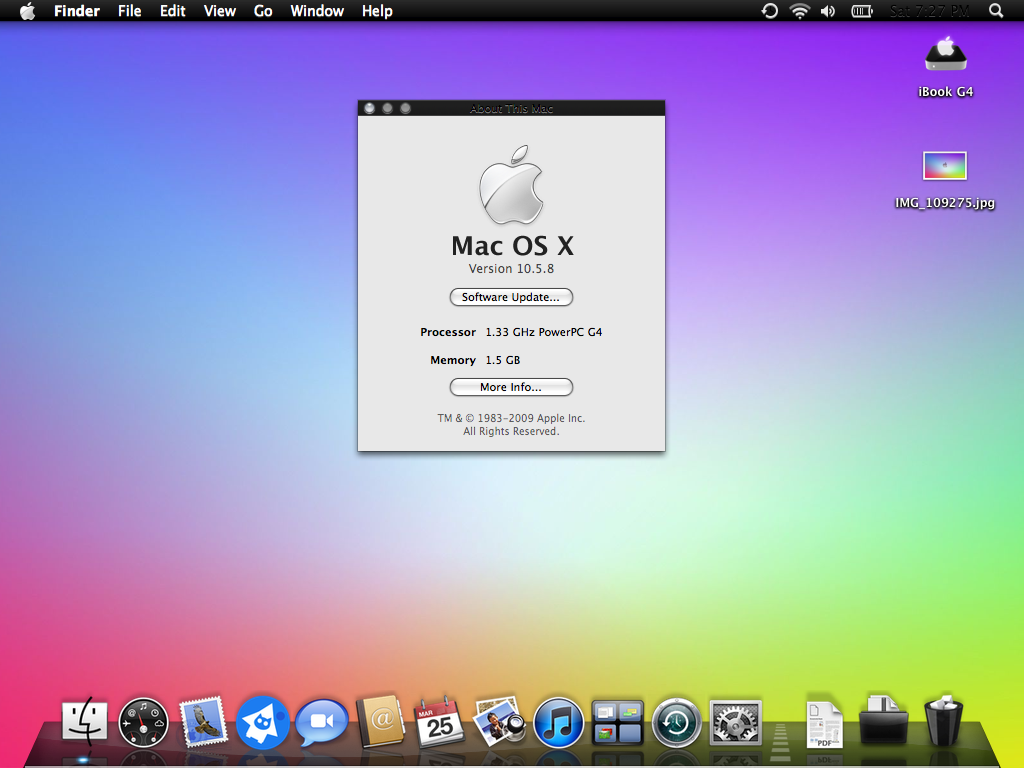
Task: Click the 1.5 GB memory value
Action: coord(503,360)
